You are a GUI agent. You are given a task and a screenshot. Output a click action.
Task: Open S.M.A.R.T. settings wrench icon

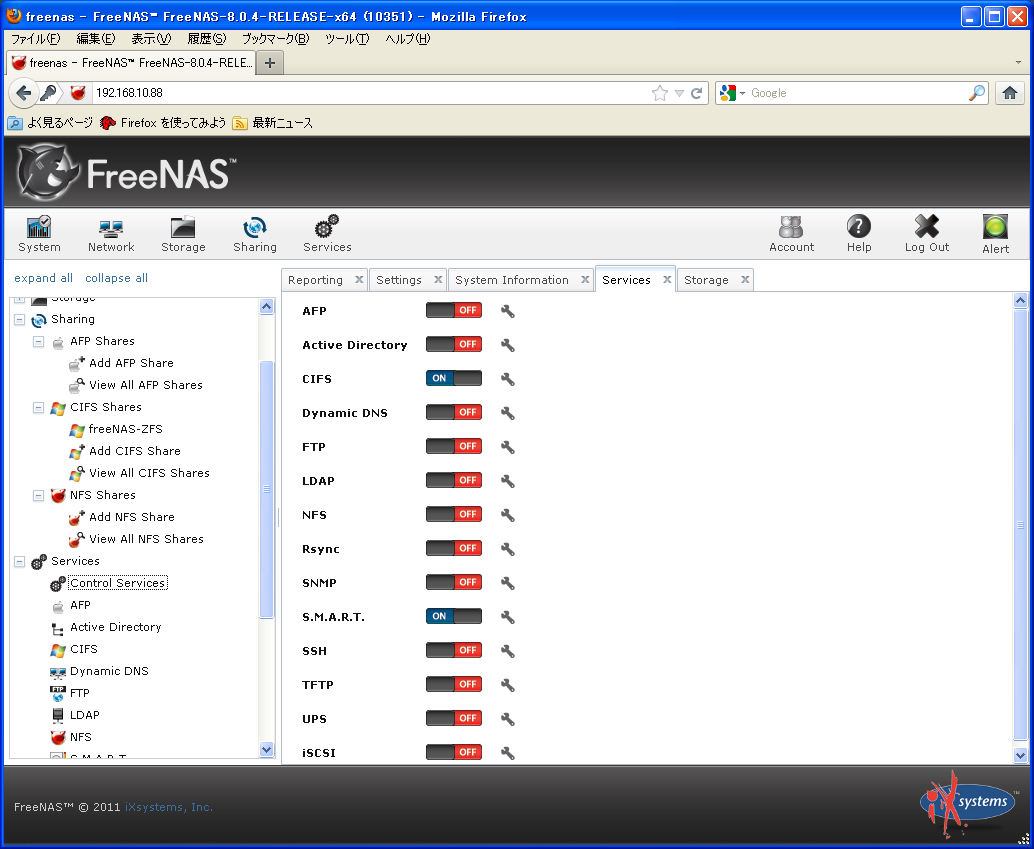507,617
